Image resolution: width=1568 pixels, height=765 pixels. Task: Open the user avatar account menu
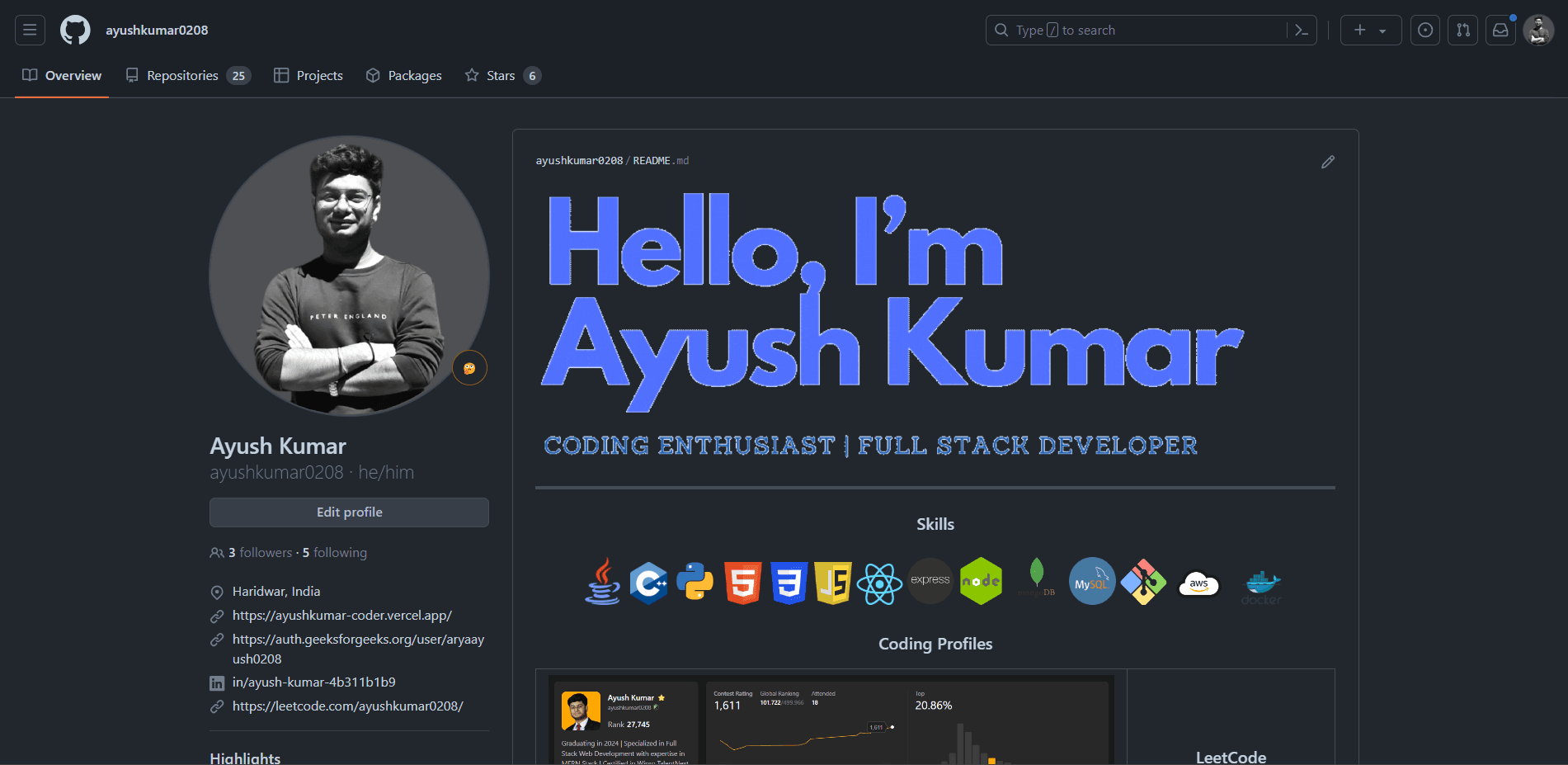click(x=1538, y=31)
